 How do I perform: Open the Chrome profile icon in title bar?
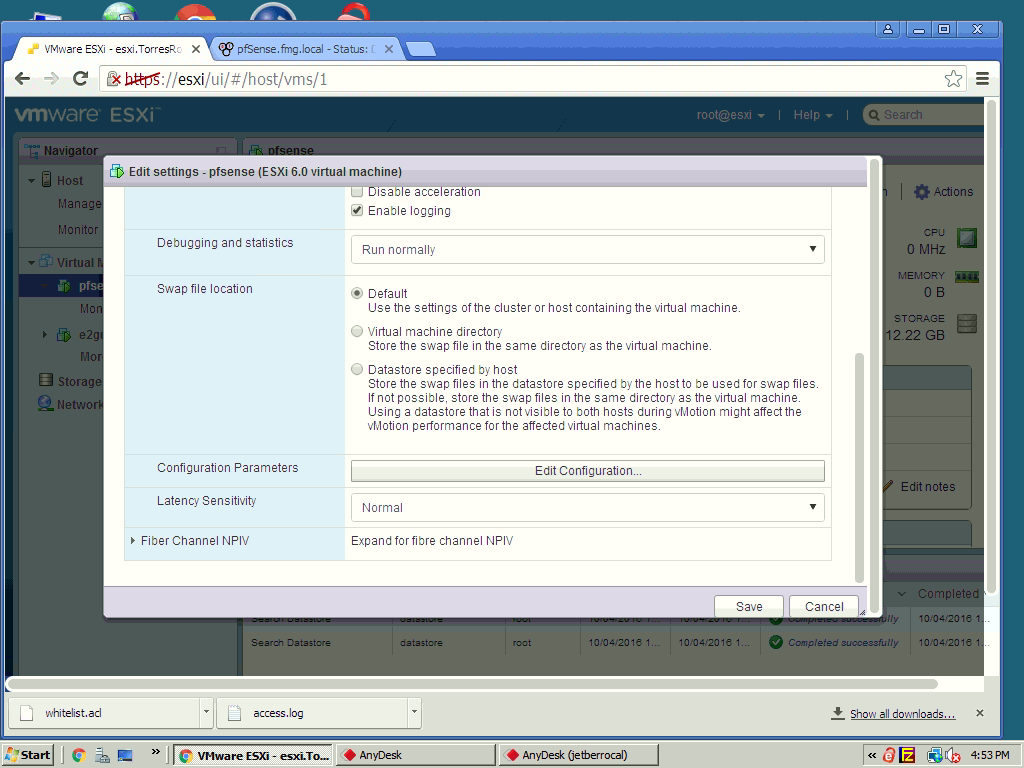tap(888, 29)
